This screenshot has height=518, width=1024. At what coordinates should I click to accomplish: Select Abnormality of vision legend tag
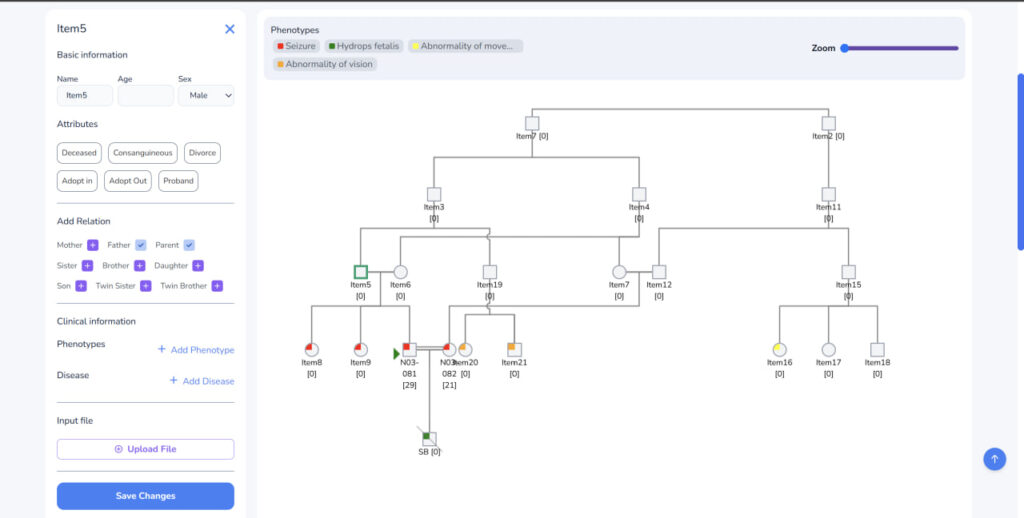point(325,64)
